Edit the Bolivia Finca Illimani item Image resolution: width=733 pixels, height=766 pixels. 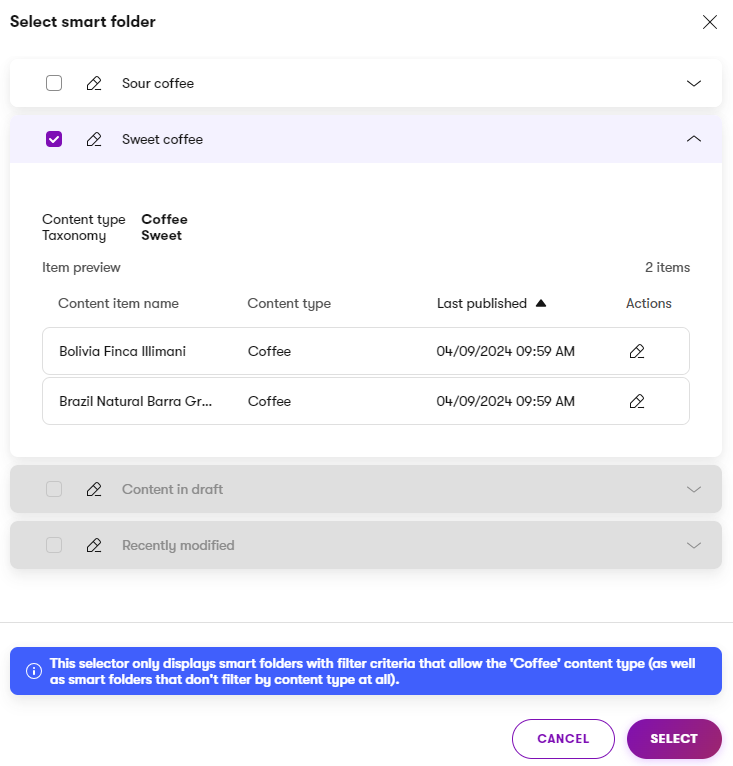click(637, 351)
